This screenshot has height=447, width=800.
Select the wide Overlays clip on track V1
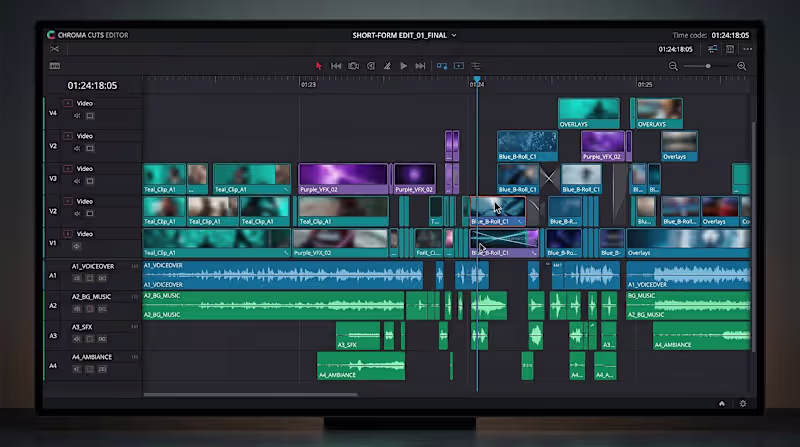click(688, 243)
